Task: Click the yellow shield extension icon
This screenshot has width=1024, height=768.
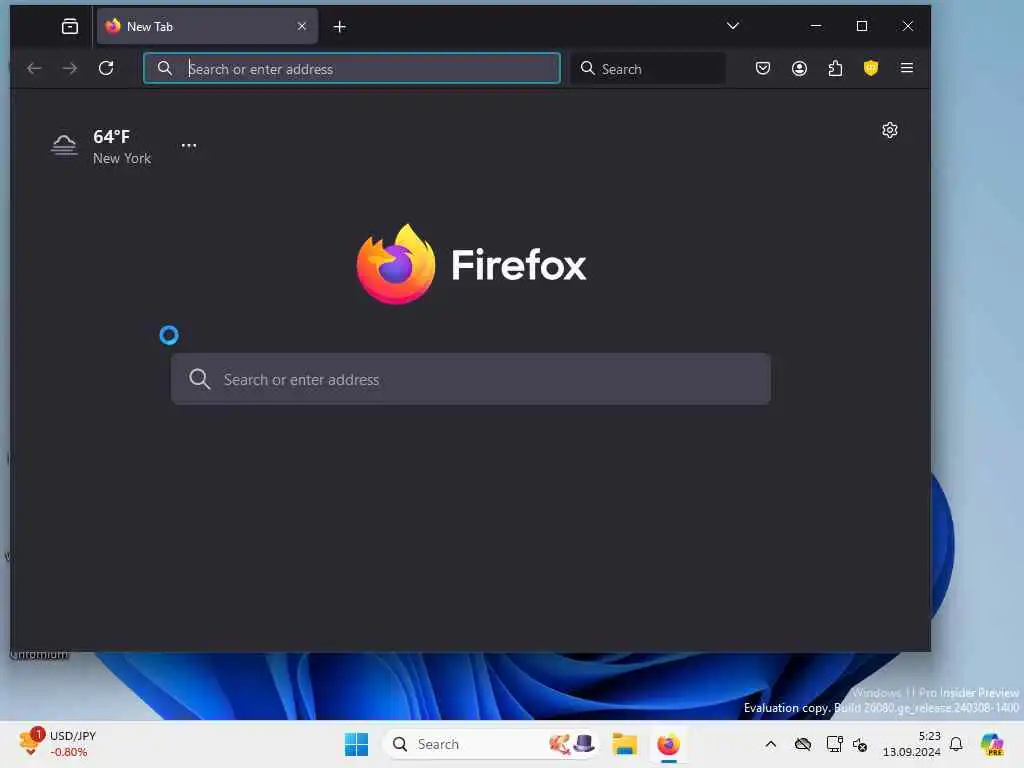Action: pos(871,68)
